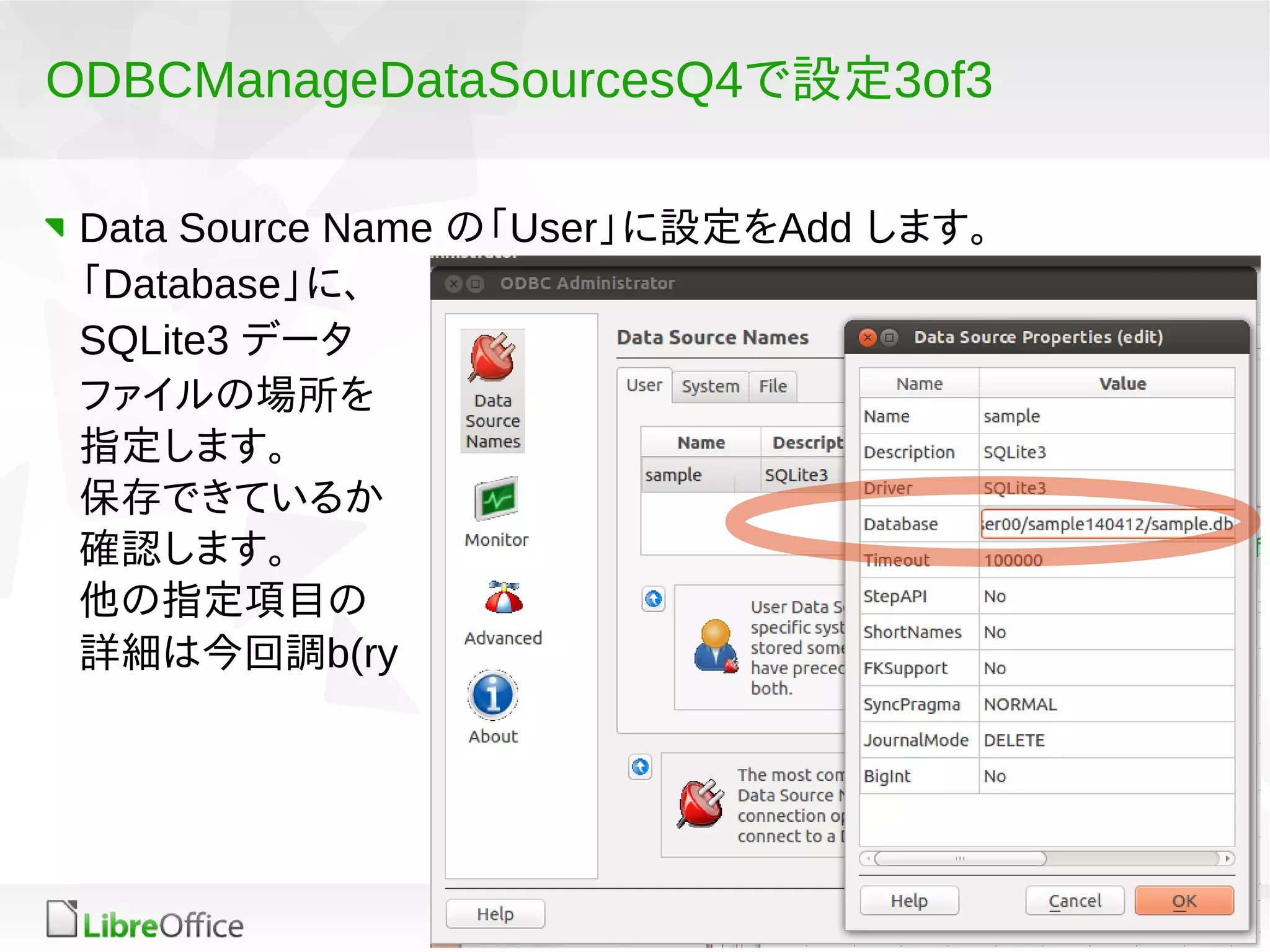Switch to the File tab
This screenshot has width=1270, height=952.
point(773,386)
